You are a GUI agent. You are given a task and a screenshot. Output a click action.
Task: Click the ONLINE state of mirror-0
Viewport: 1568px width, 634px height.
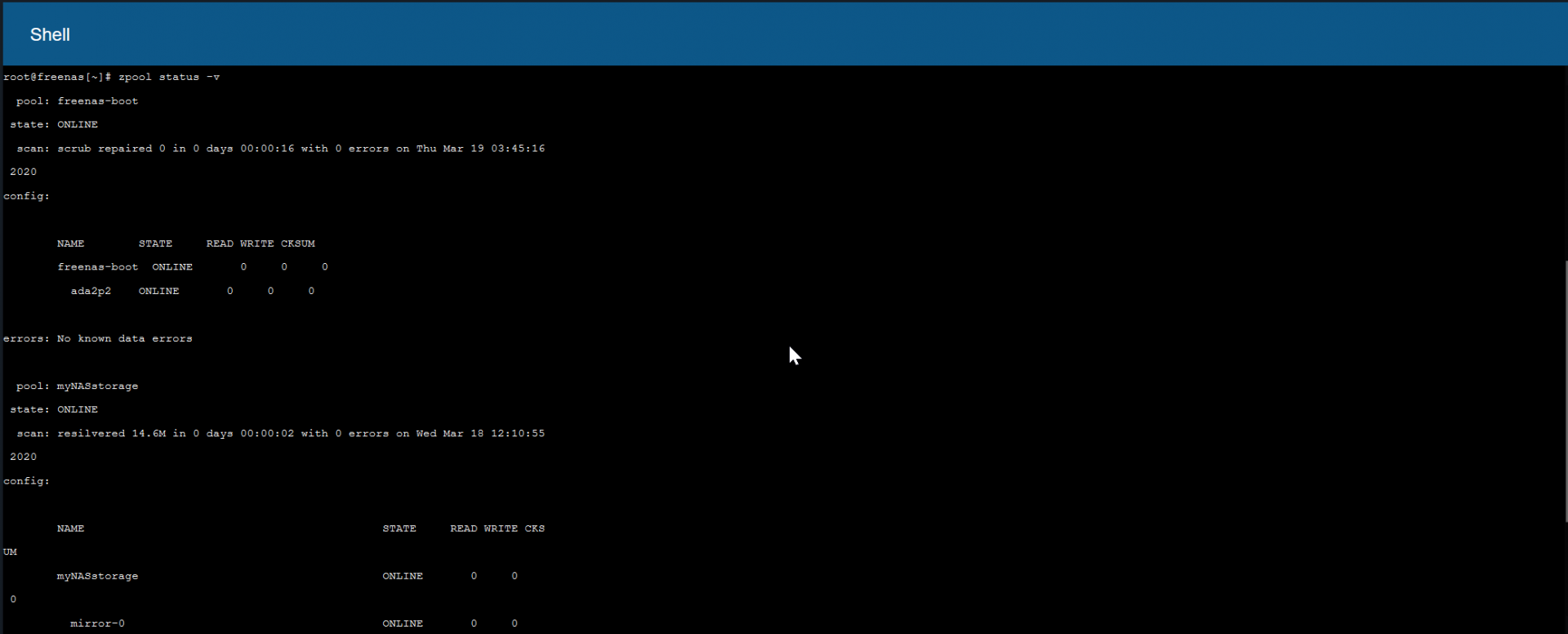point(403,623)
